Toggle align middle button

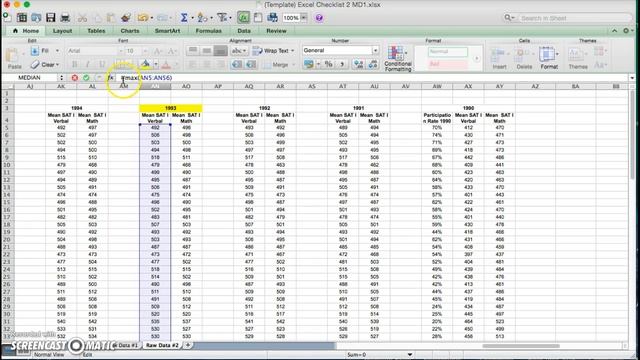tap(207, 51)
